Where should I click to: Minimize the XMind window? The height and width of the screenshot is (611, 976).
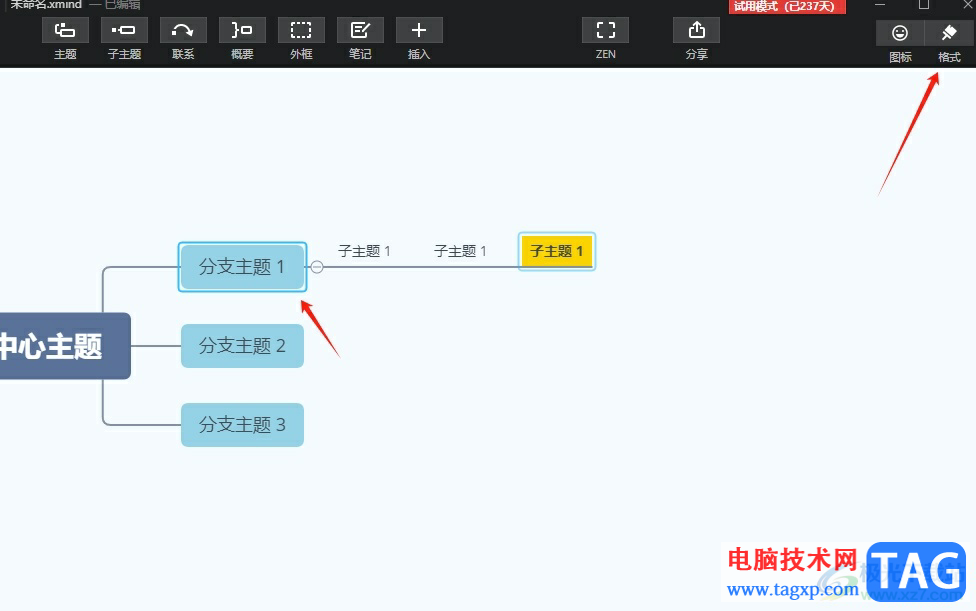point(880,5)
